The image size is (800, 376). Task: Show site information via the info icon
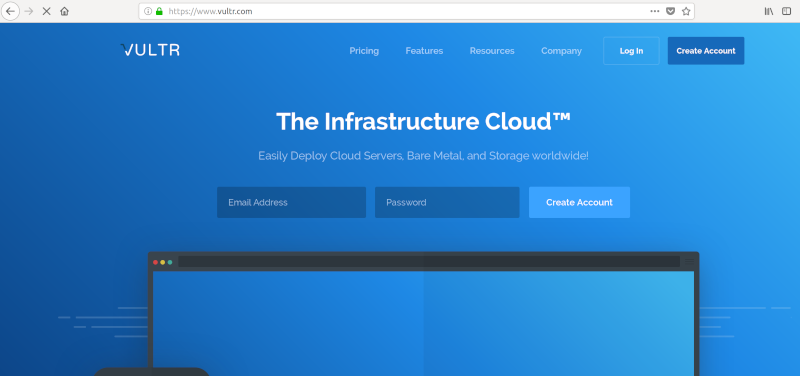click(x=148, y=11)
